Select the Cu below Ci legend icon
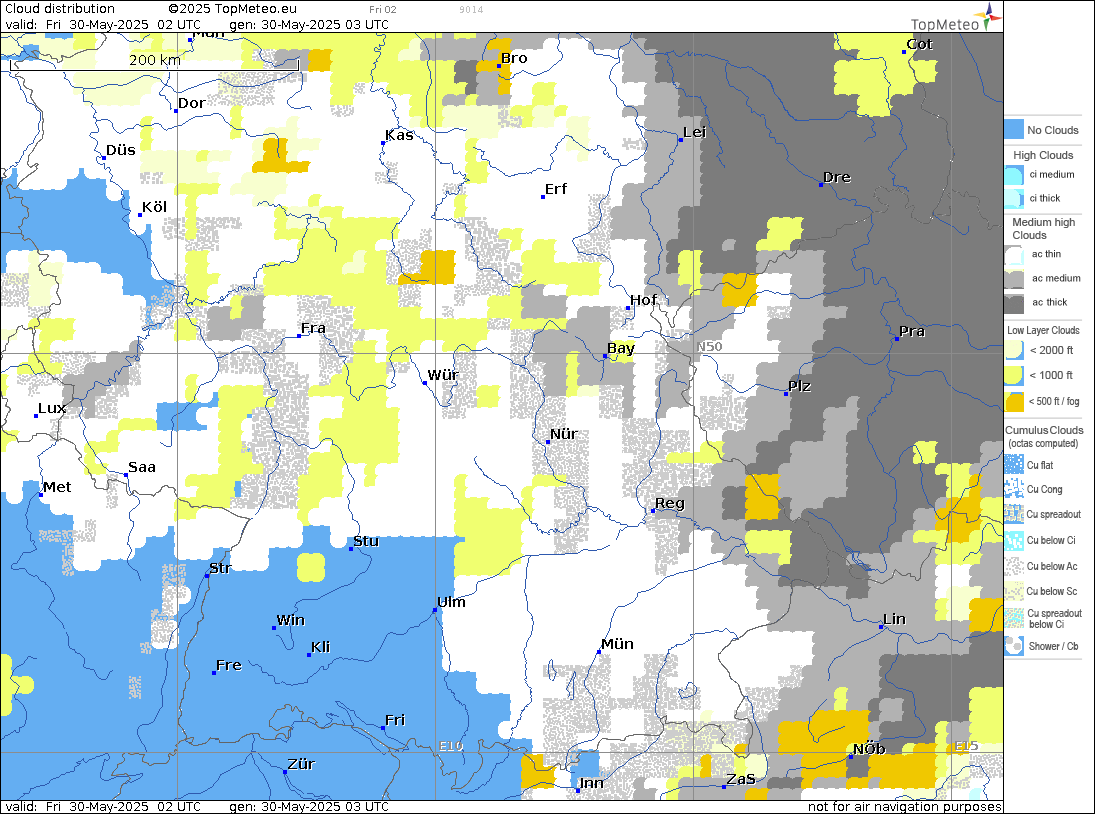The image size is (1095, 814). point(1014,540)
